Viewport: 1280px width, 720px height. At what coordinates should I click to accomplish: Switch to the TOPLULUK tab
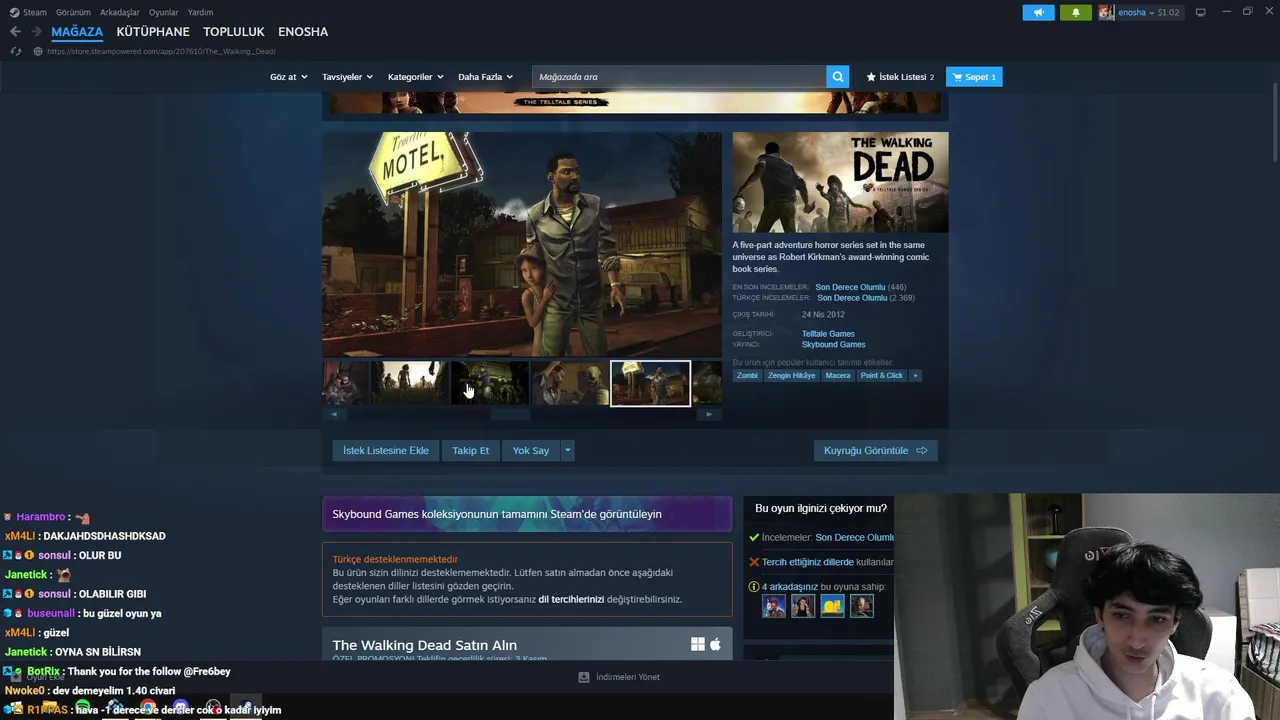(x=234, y=32)
